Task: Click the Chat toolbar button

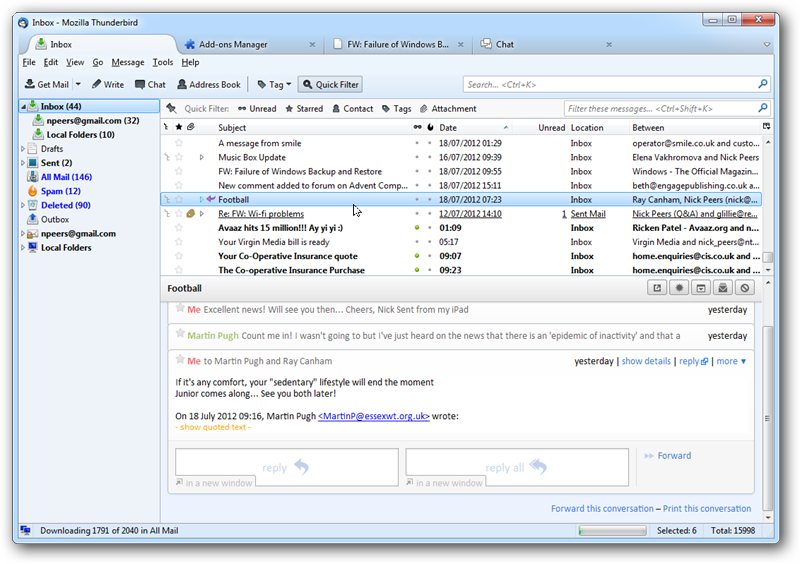Action: (x=150, y=85)
